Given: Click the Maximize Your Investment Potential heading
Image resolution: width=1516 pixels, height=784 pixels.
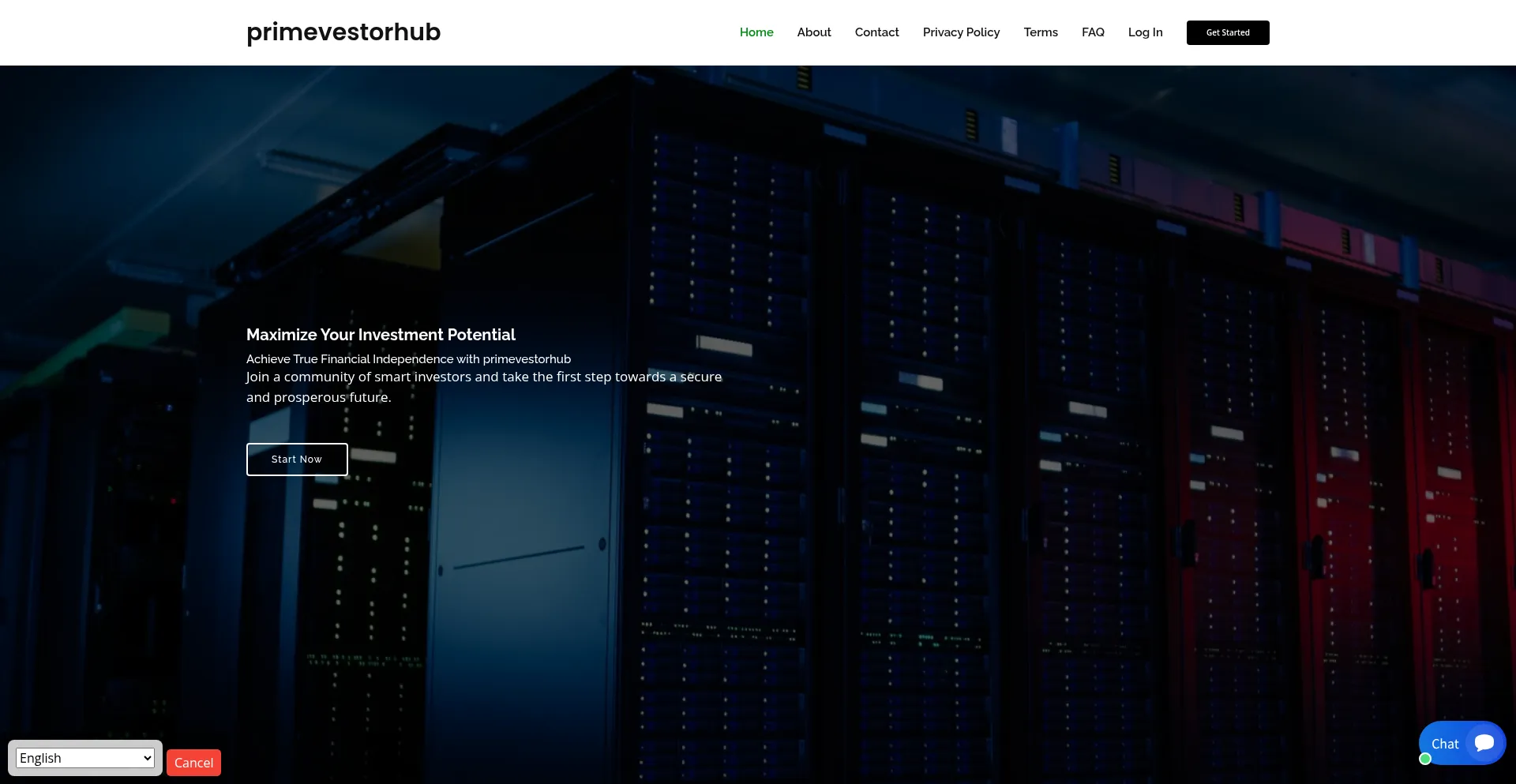Looking at the screenshot, I should [x=381, y=335].
